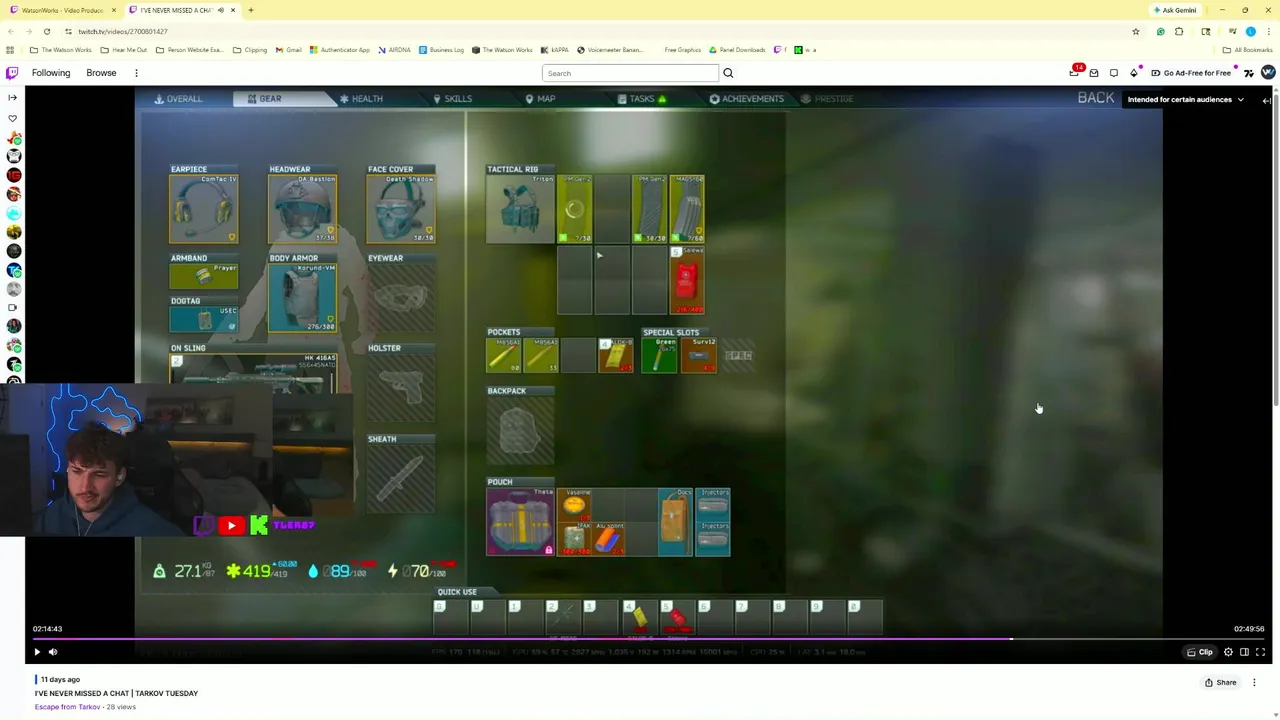
Task: Open the Business Log bookmark
Action: (x=441, y=50)
